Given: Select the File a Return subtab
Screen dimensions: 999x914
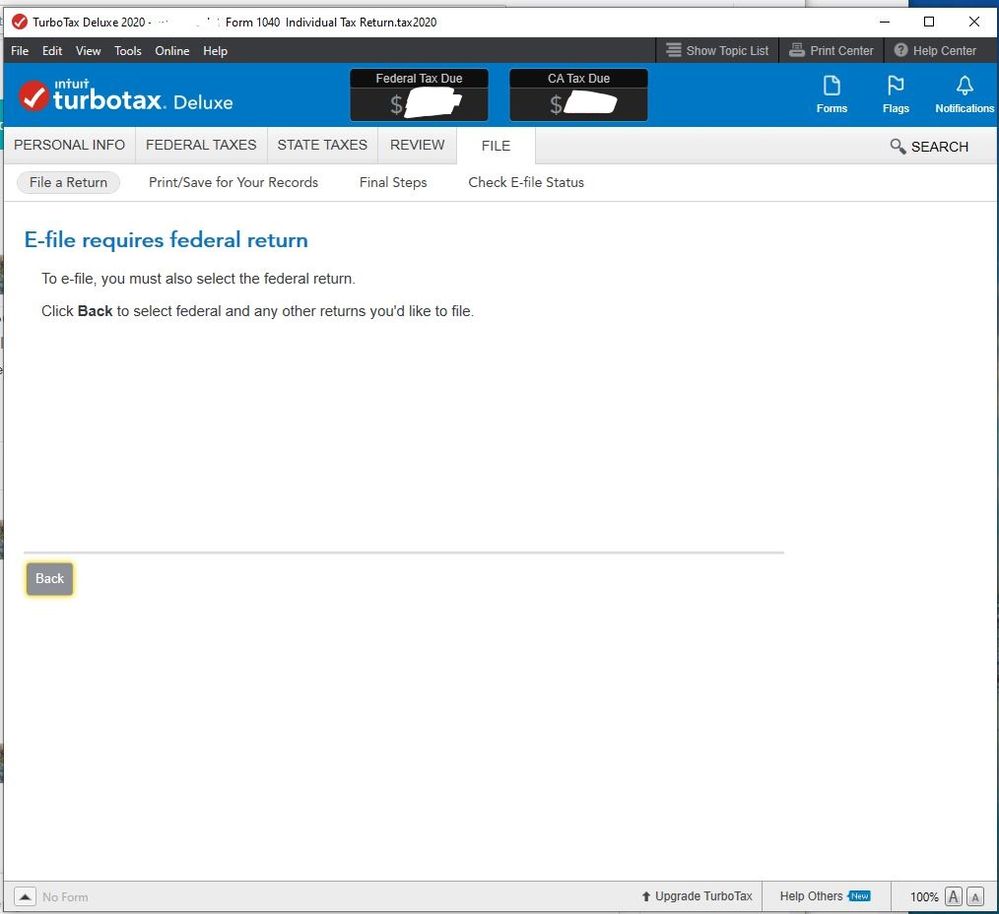Looking at the screenshot, I should 68,182.
